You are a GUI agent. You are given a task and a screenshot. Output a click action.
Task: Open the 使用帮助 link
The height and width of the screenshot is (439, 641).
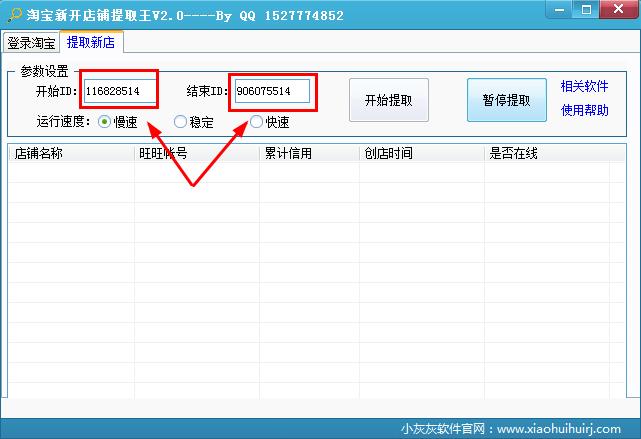[584, 110]
